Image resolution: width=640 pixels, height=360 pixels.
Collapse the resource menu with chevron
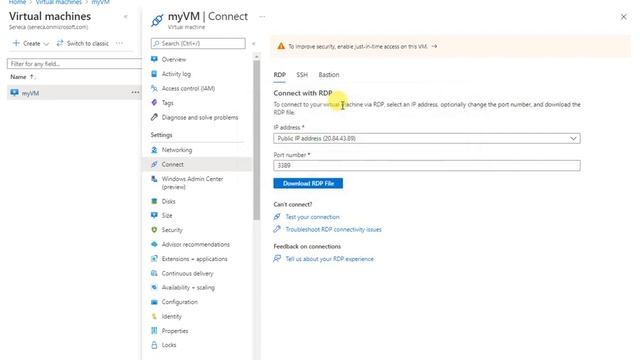tap(253, 43)
